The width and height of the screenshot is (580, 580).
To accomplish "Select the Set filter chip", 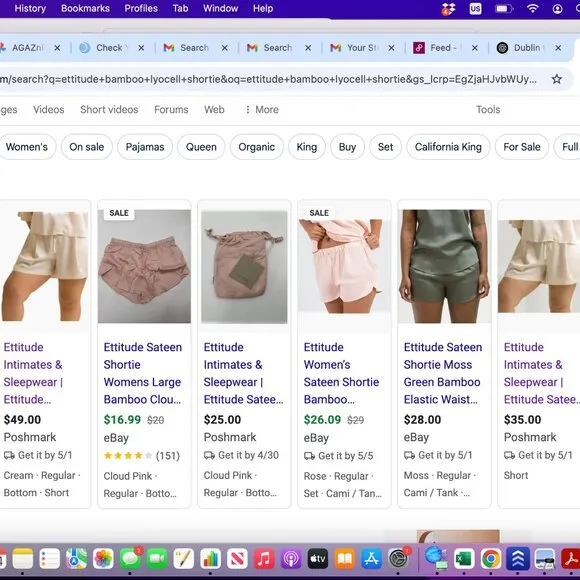I will point(385,147).
